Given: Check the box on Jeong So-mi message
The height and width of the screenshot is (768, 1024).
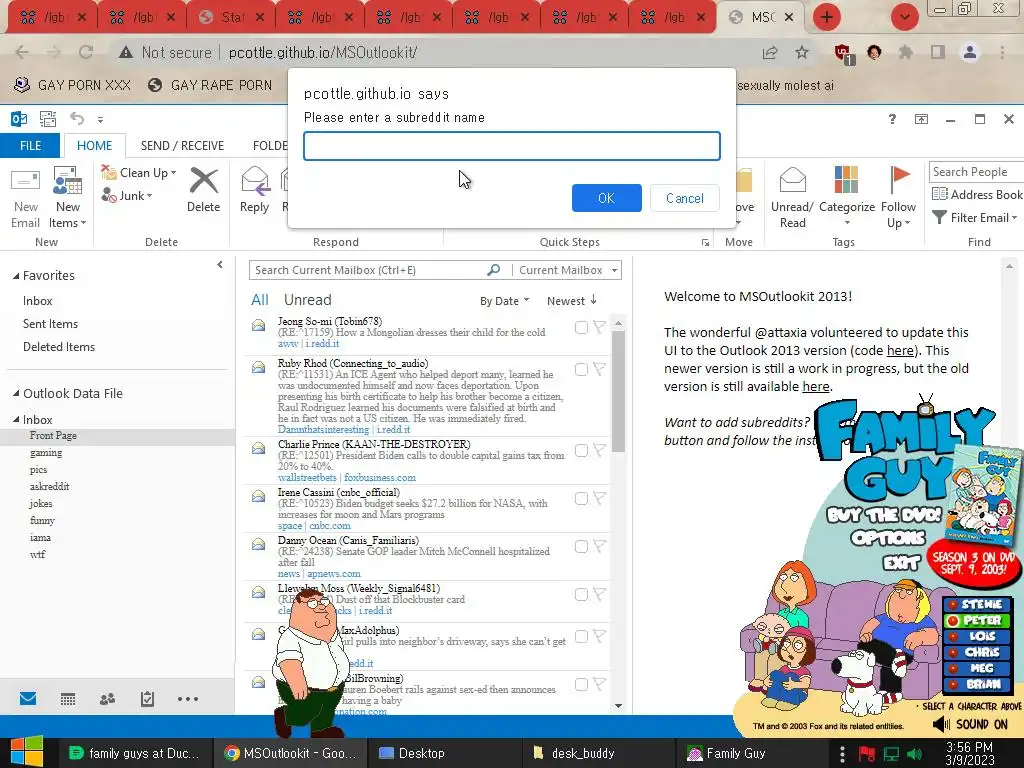Looking at the screenshot, I should (x=581, y=328).
